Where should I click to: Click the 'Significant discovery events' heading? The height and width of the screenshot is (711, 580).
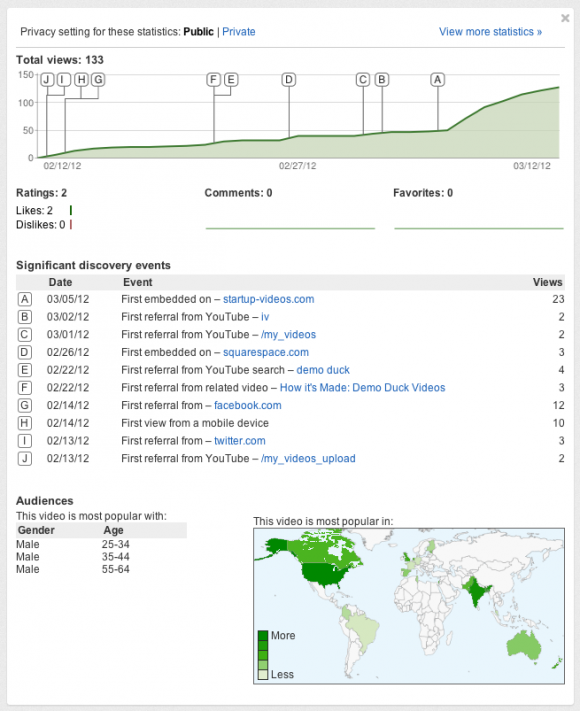coord(93,265)
